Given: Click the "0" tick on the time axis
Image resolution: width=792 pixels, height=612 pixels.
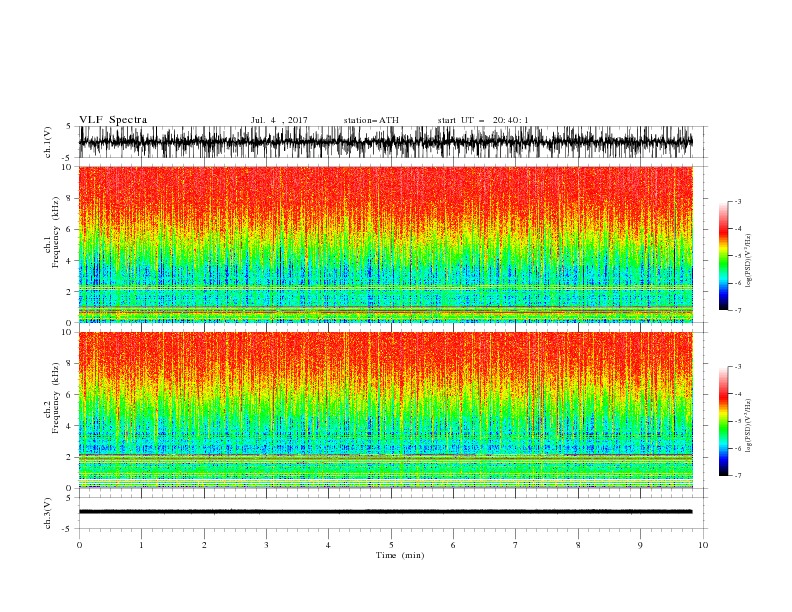Looking at the screenshot, I should click(x=79, y=545).
